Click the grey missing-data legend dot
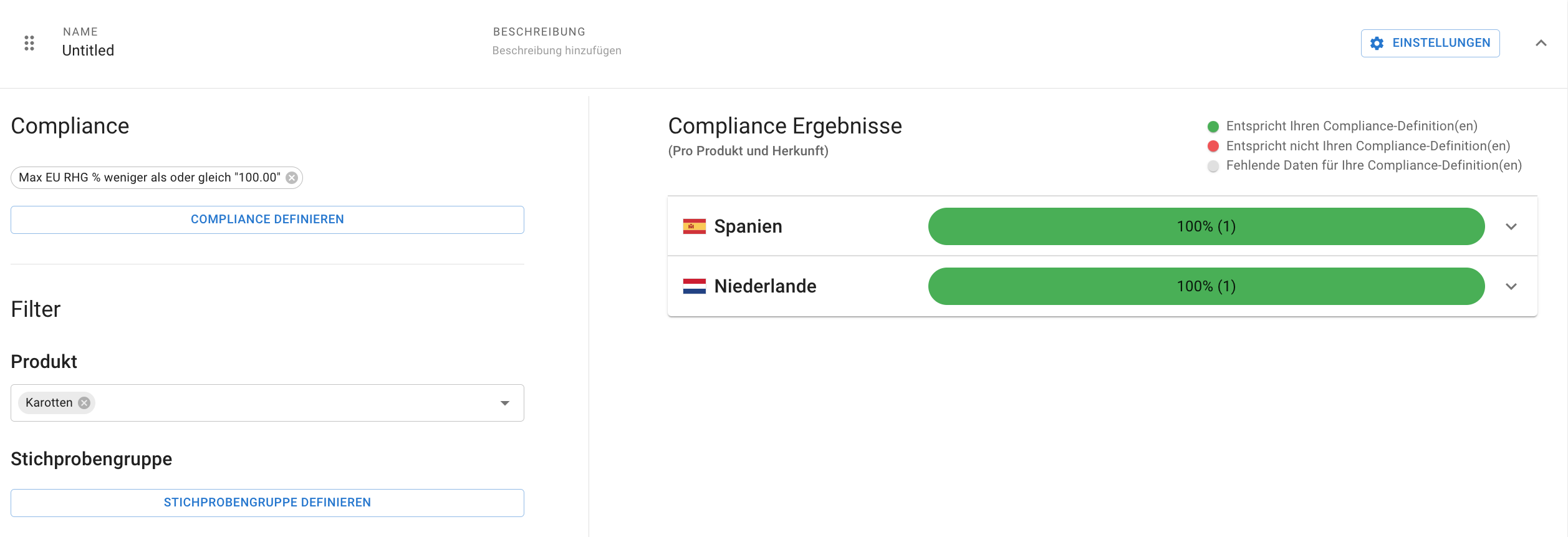The width and height of the screenshot is (1568, 537). pos(1213,167)
